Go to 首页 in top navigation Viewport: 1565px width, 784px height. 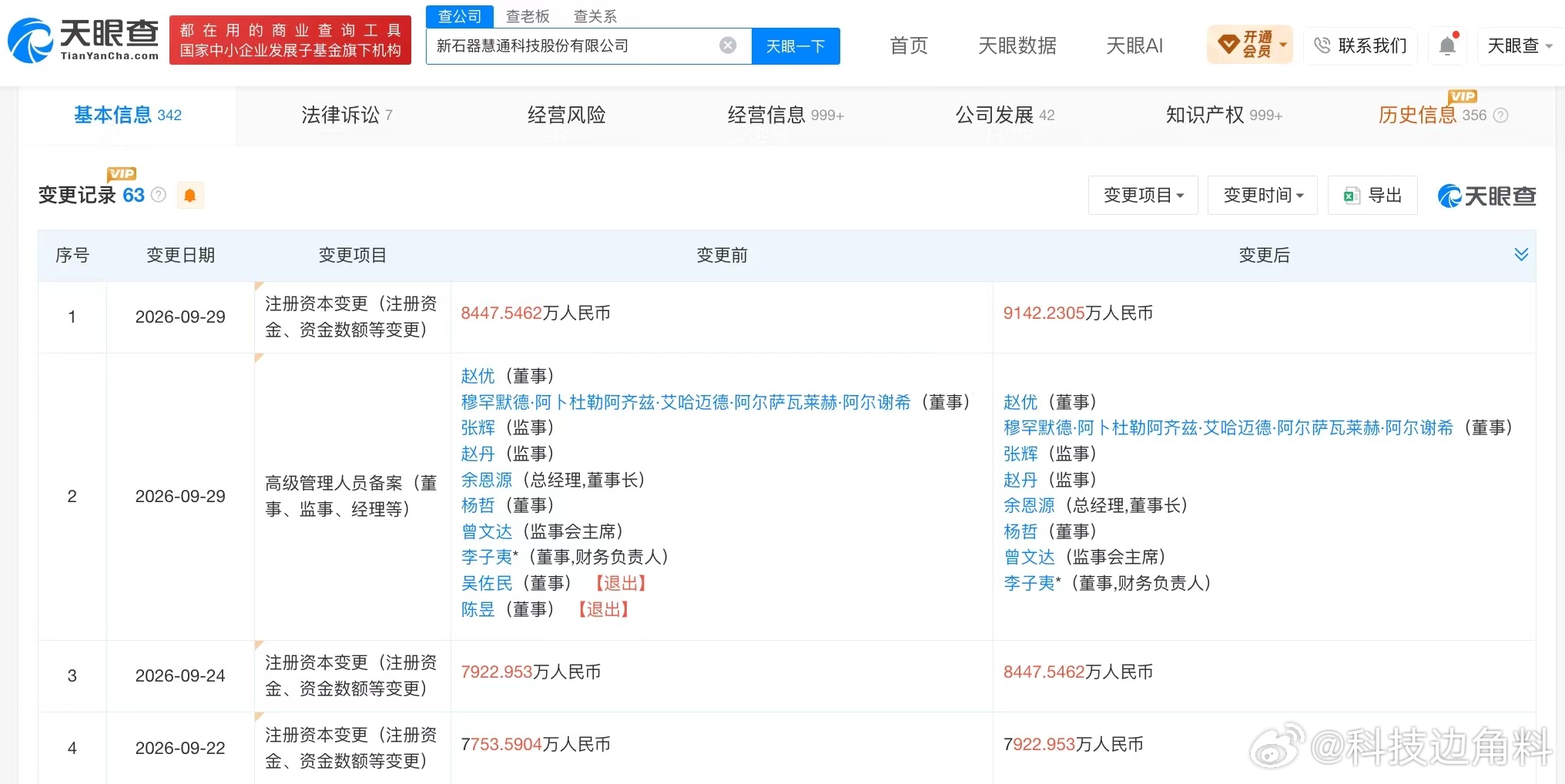click(909, 45)
